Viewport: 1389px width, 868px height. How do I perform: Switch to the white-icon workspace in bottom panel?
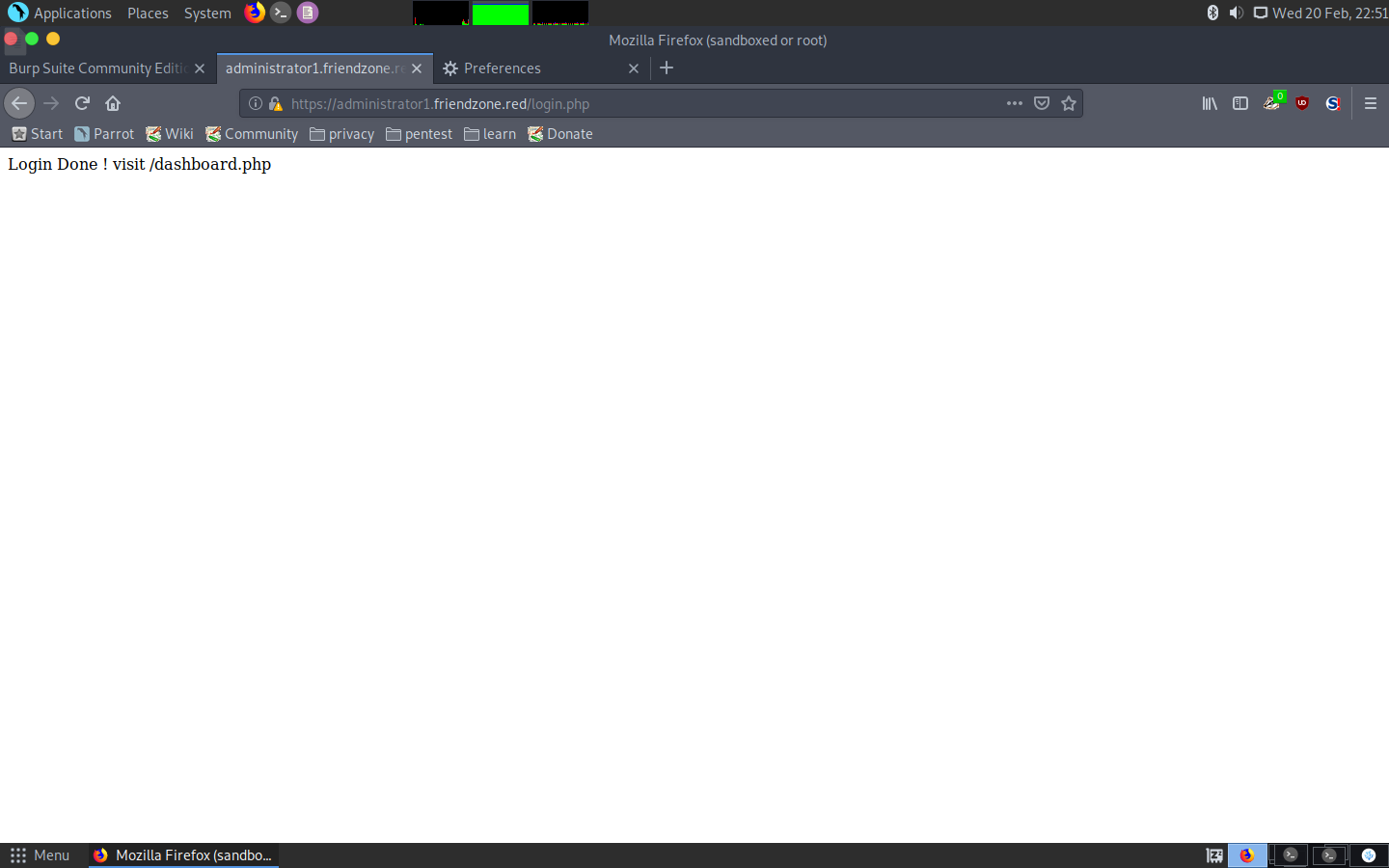tap(1369, 855)
